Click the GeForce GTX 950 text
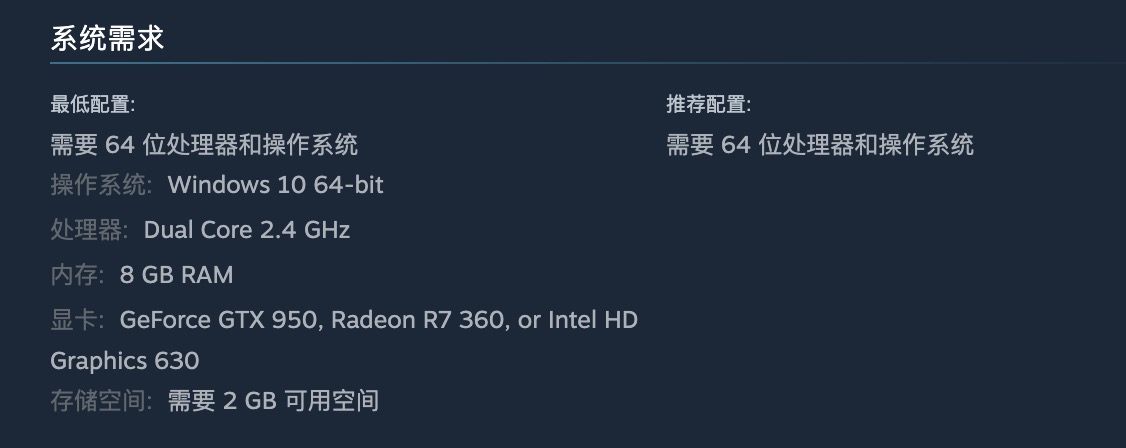The image size is (1126, 448). point(218,319)
